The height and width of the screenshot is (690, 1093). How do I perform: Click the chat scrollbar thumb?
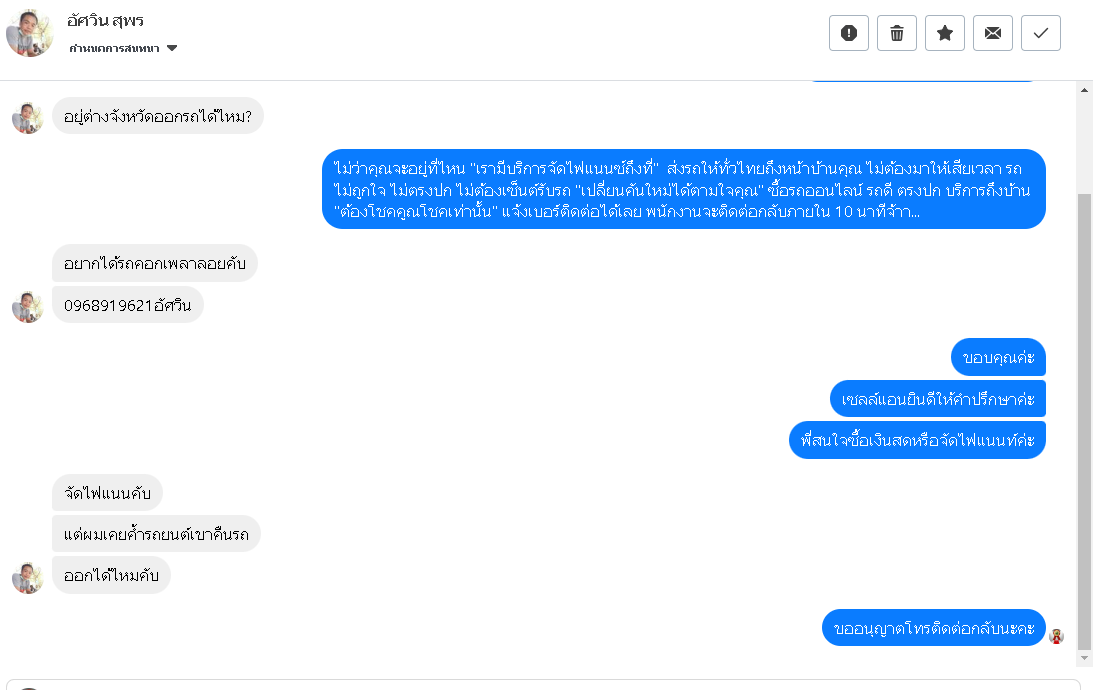1084,420
